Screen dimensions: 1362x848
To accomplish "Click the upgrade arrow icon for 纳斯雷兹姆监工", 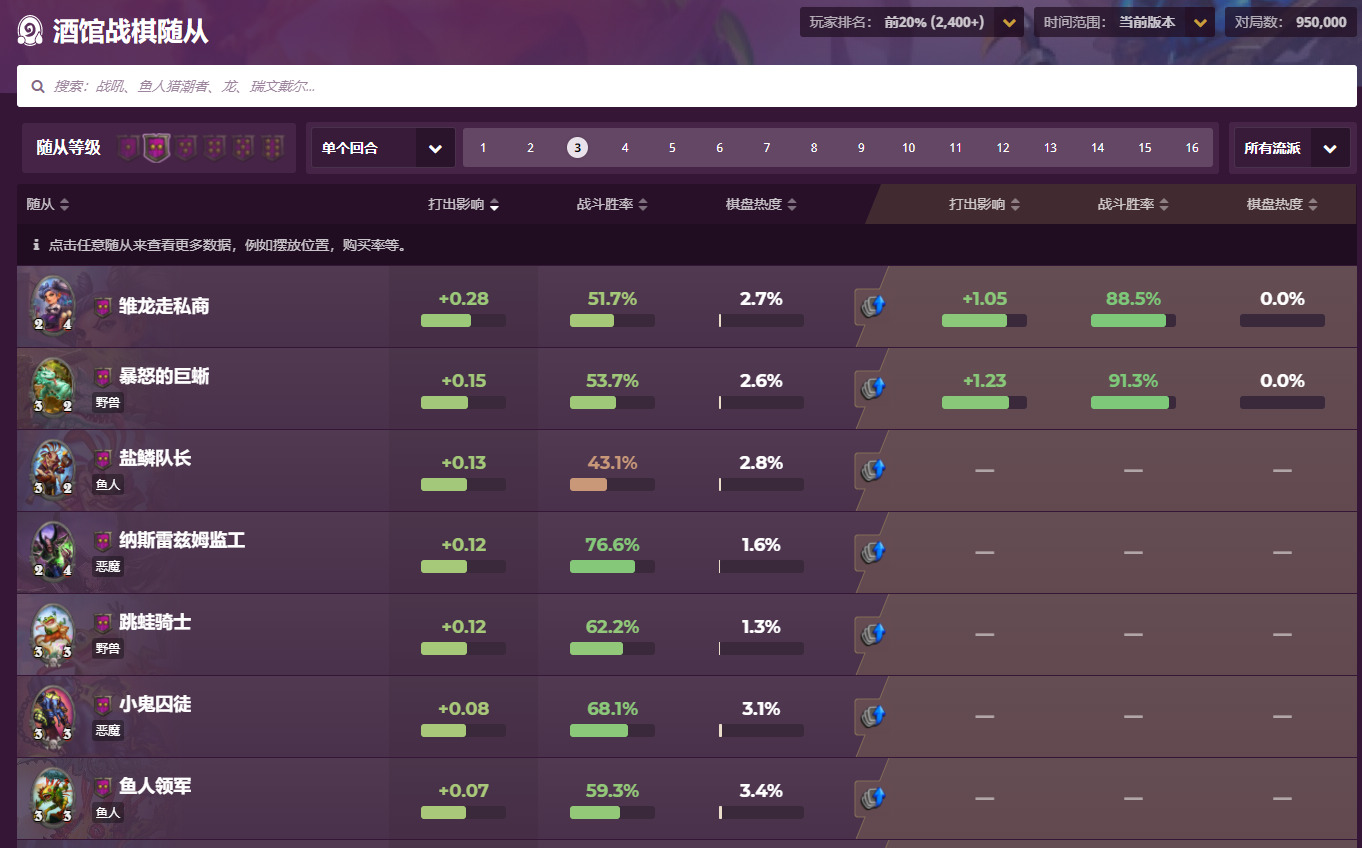I will click(x=873, y=551).
